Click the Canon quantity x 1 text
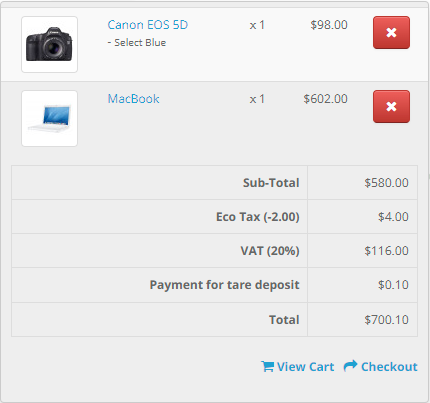Viewport: 430px width, 403px height. click(257, 25)
